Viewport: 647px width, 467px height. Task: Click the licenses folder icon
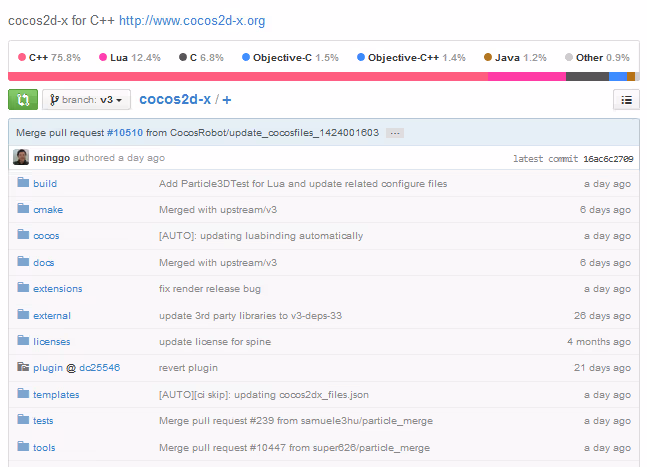click(x=23, y=340)
